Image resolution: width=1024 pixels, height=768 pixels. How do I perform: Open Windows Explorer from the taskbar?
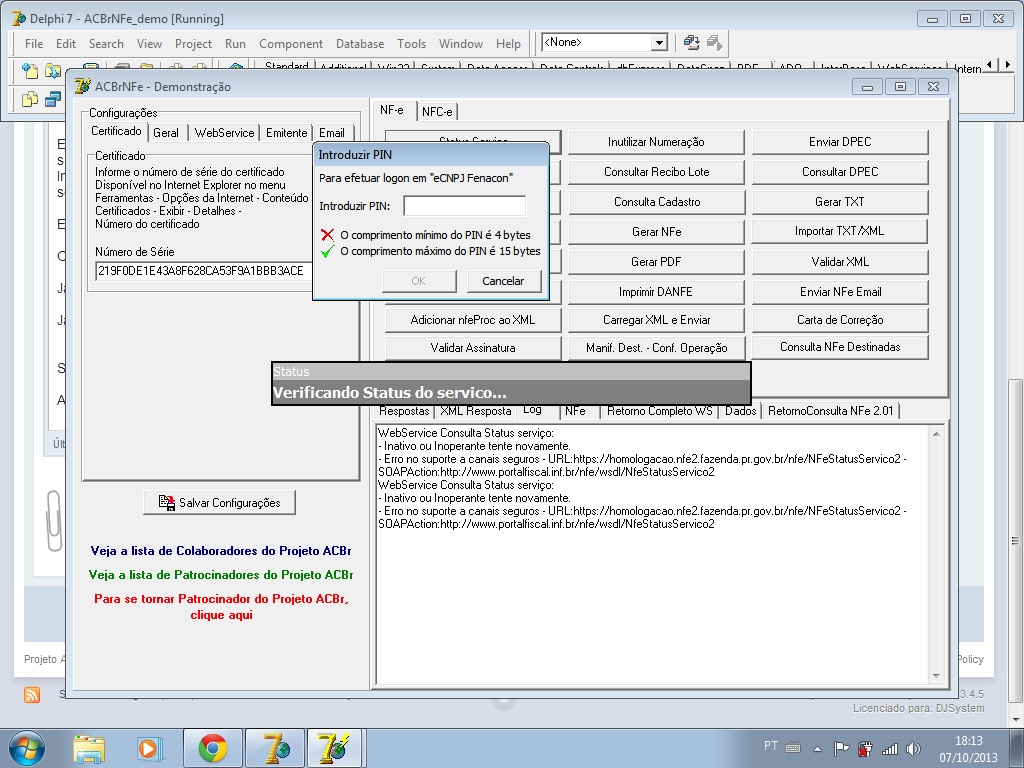pos(89,748)
